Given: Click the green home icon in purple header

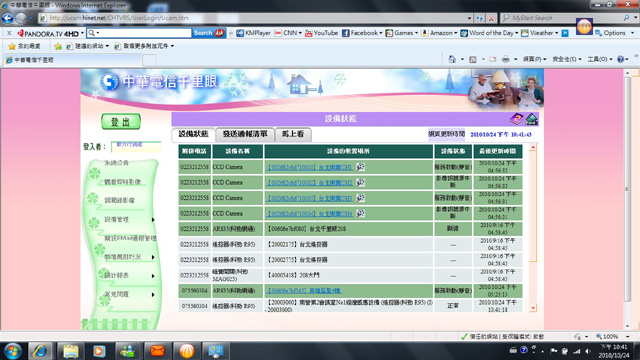Looking at the screenshot, I should [x=531, y=119].
